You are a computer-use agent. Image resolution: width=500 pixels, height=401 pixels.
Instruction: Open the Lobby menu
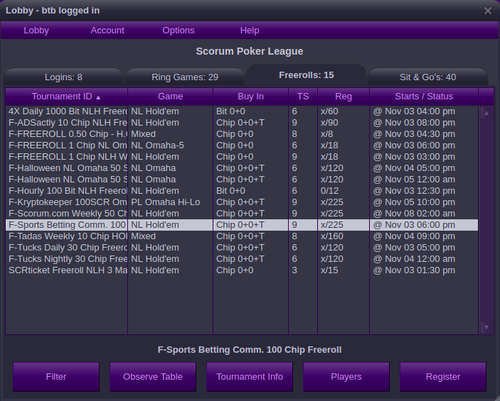tap(36, 30)
